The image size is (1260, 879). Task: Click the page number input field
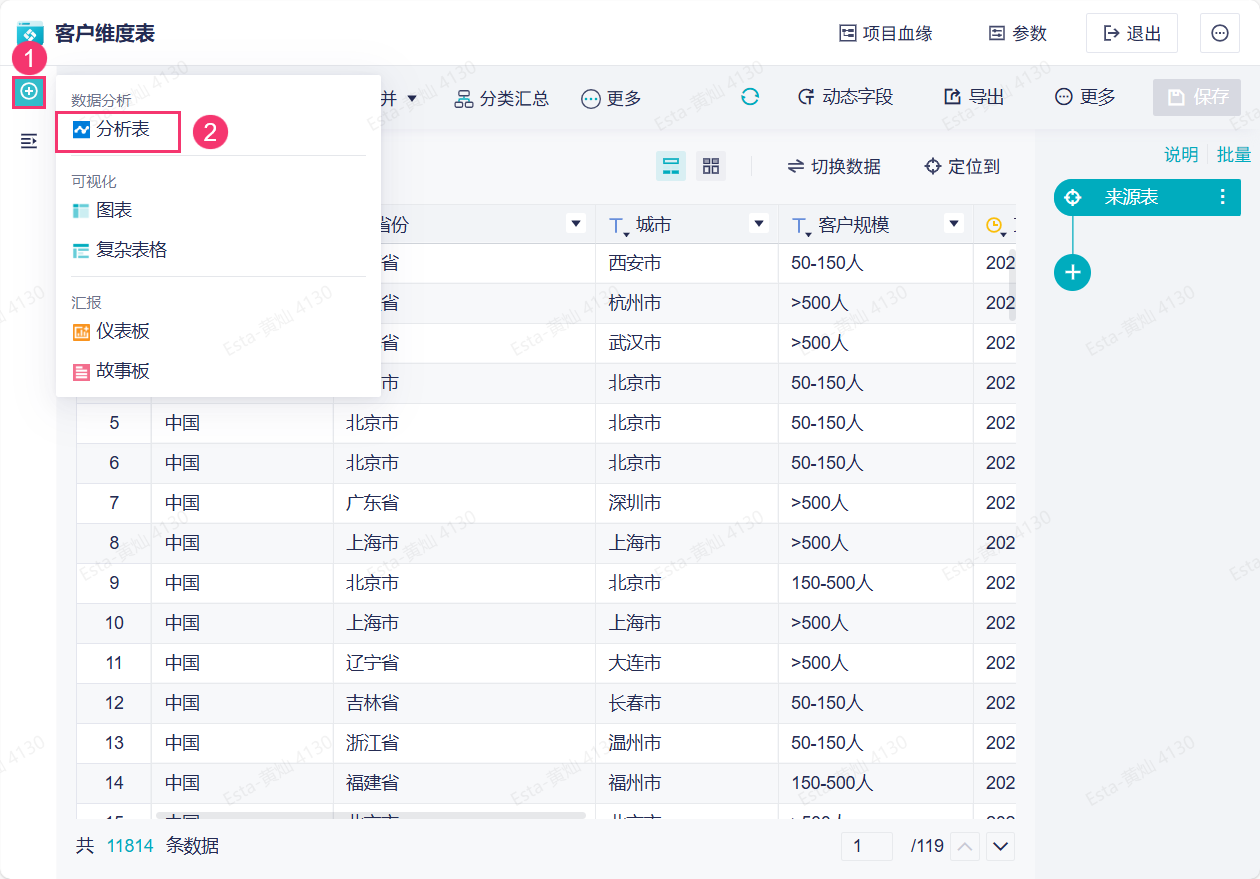(866, 846)
